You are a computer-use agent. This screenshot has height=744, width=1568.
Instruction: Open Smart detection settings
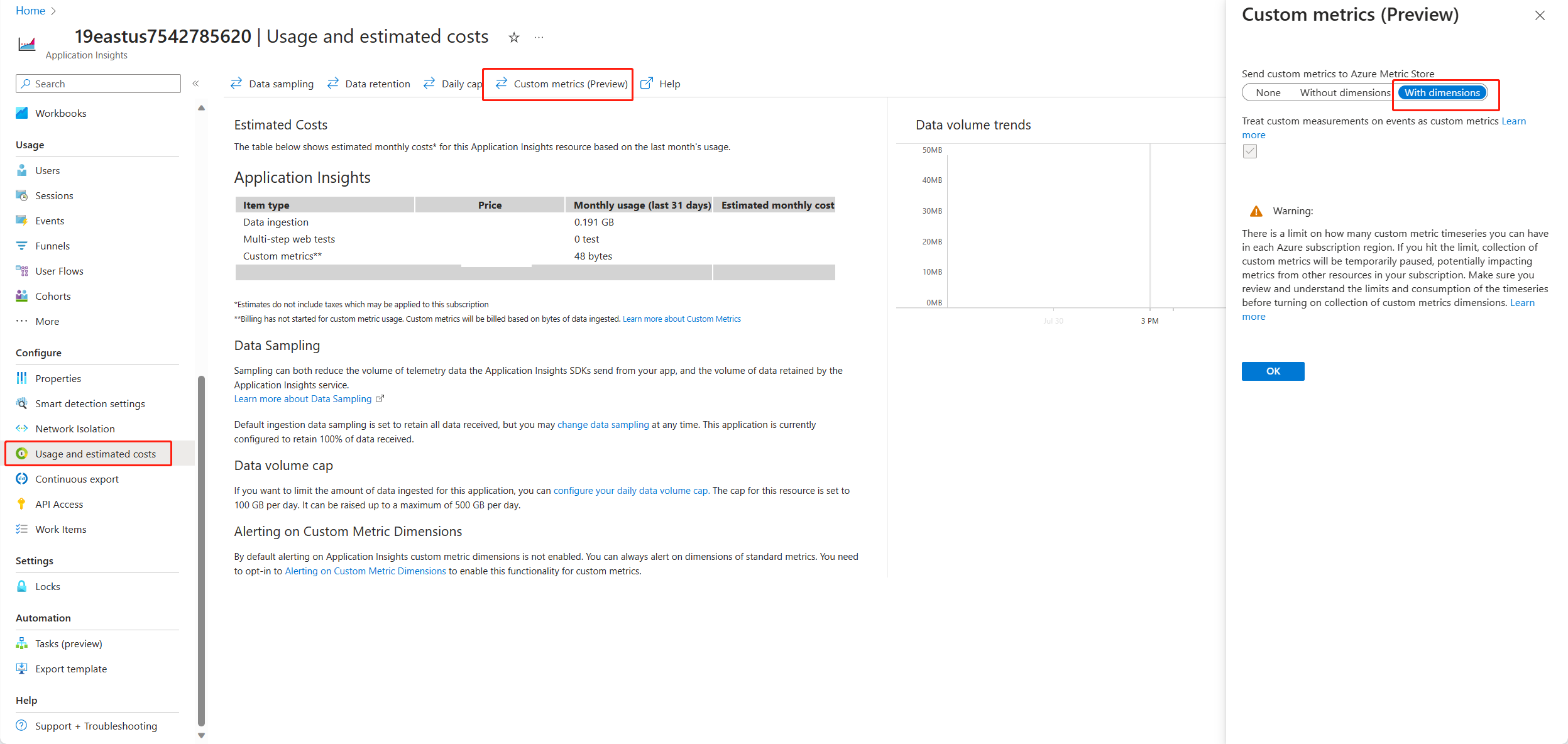90,403
